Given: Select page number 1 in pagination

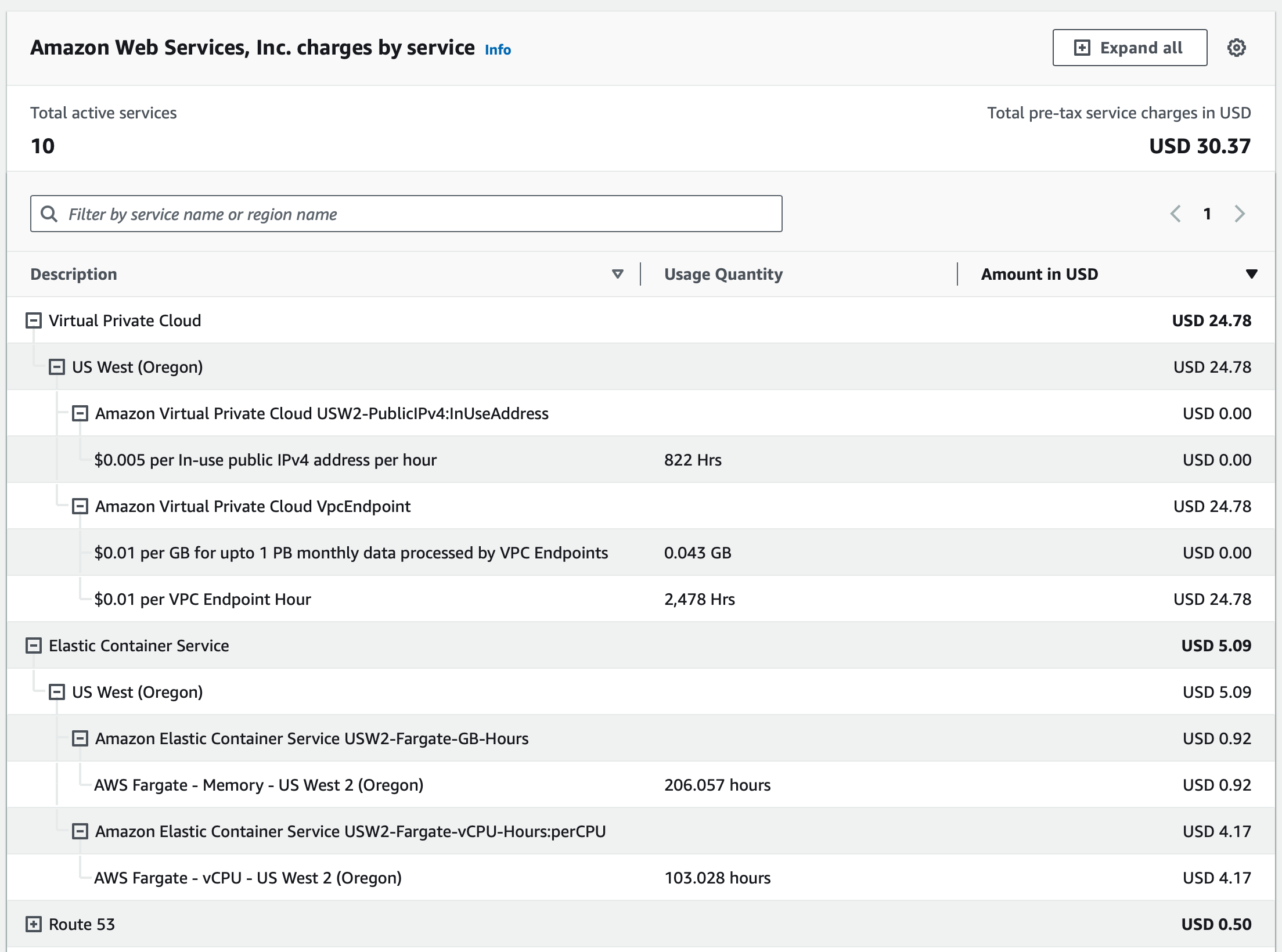Looking at the screenshot, I should click(1208, 214).
